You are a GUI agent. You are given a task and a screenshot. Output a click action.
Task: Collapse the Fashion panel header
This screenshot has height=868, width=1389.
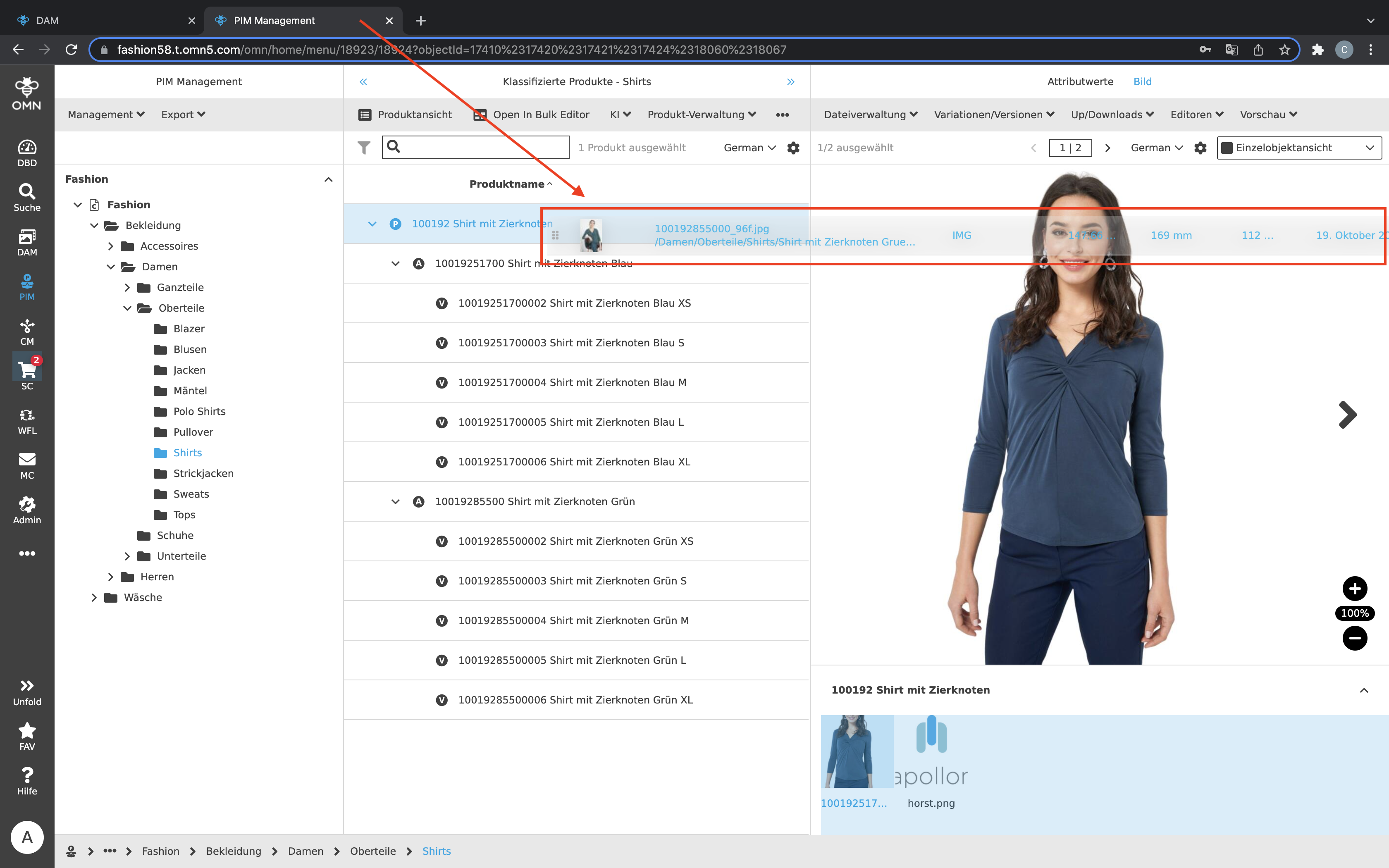point(328,179)
